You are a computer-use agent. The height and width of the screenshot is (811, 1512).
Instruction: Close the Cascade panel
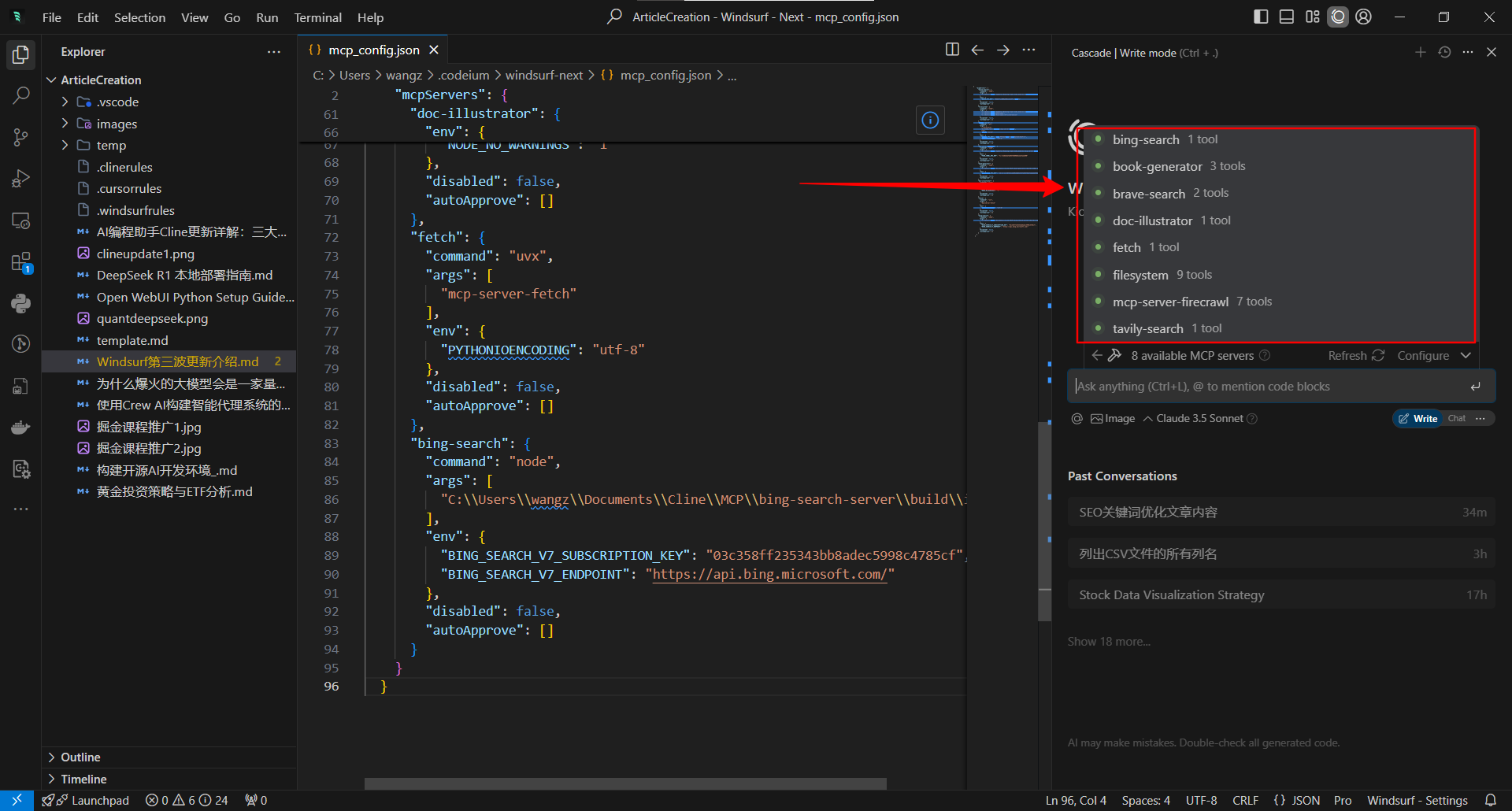(1492, 52)
